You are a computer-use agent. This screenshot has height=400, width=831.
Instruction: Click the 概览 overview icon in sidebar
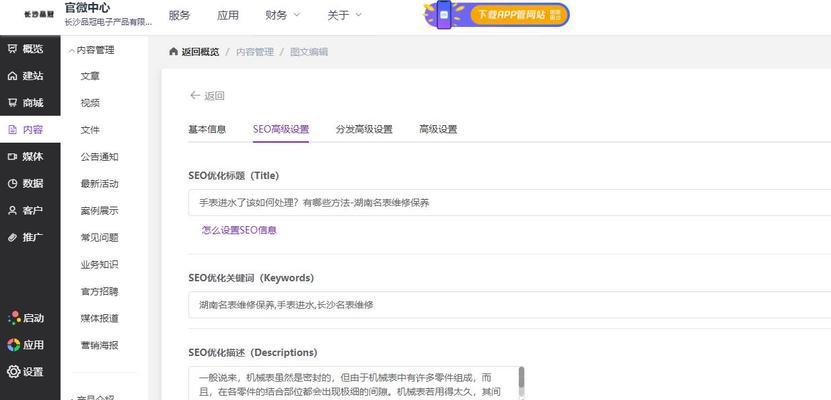[x=13, y=49]
